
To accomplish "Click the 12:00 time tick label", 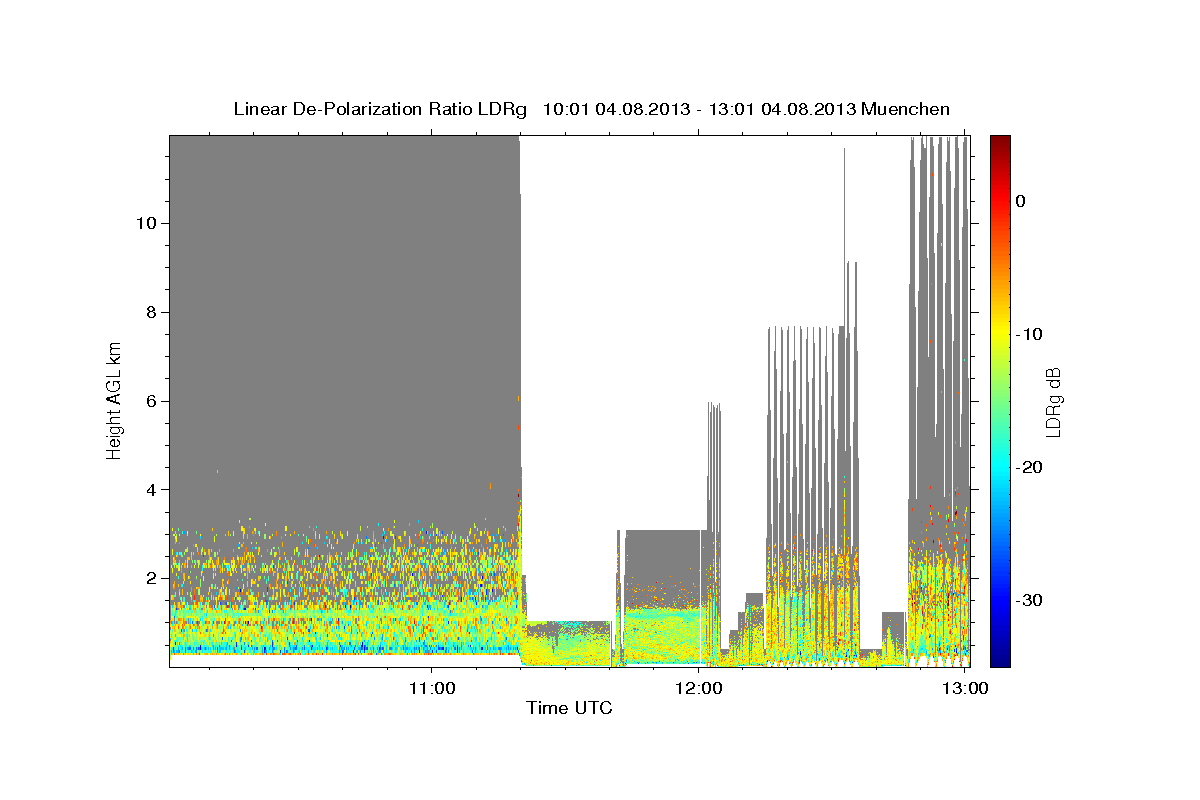I will (x=699, y=688).
